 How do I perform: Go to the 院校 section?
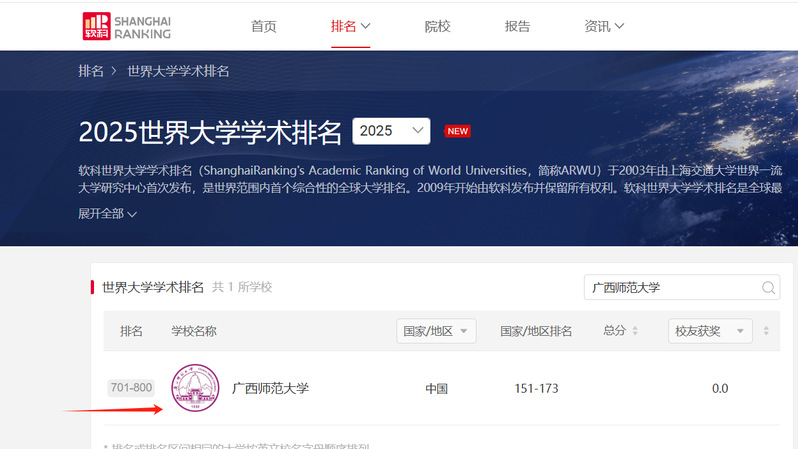pos(437,26)
